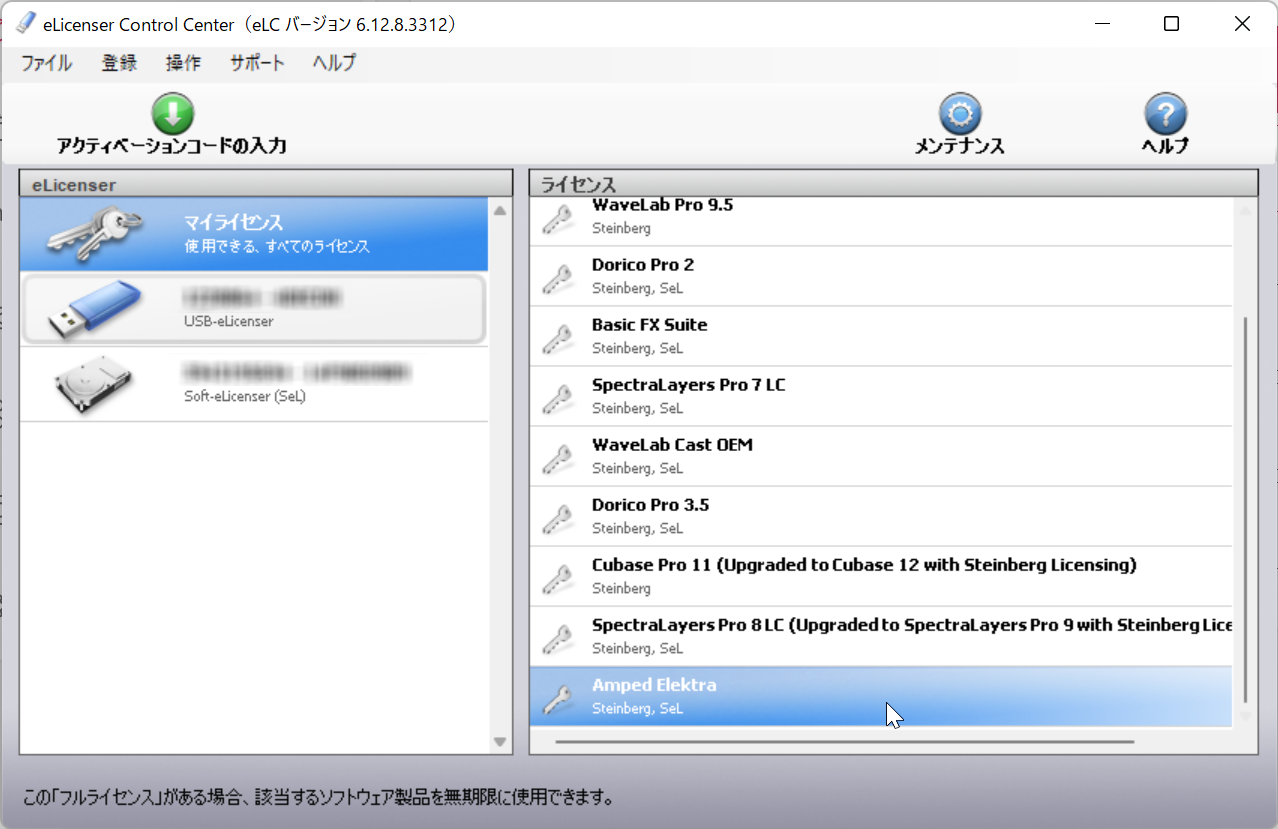Maximize the eLicenser Control Center window
This screenshot has width=1278, height=829.
(x=1172, y=24)
